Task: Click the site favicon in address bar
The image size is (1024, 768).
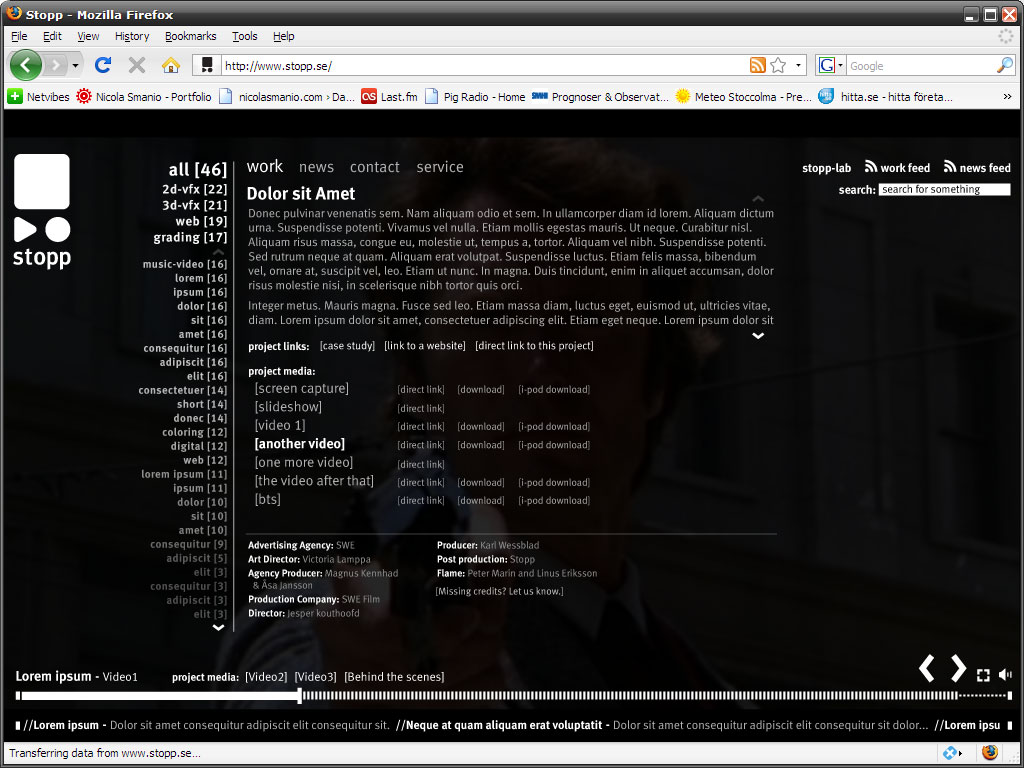Action: click(207, 65)
